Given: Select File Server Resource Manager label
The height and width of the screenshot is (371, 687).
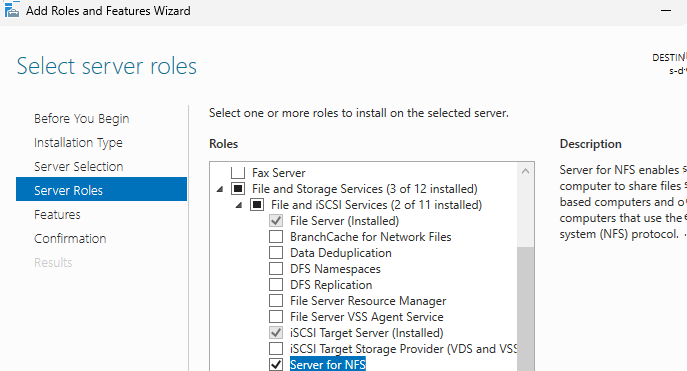Looking at the screenshot, I should point(368,301).
